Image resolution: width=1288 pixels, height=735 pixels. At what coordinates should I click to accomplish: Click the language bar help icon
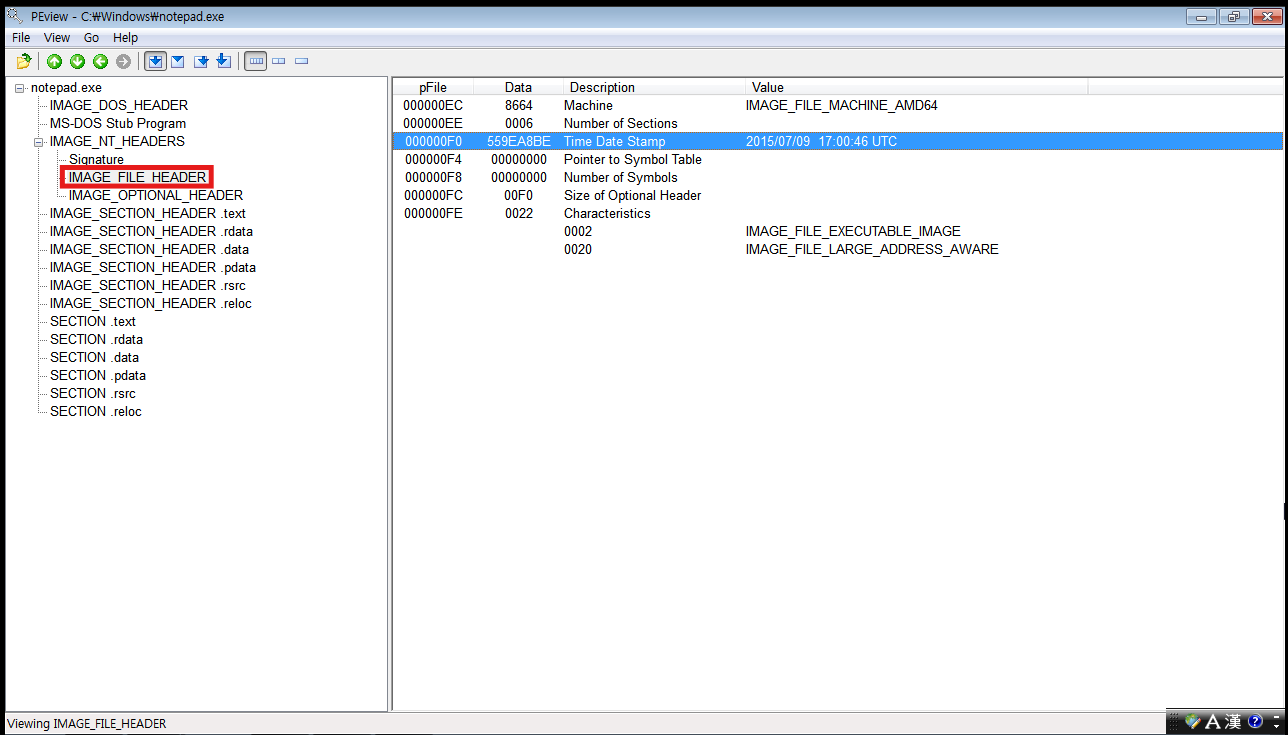point(1255,721)
